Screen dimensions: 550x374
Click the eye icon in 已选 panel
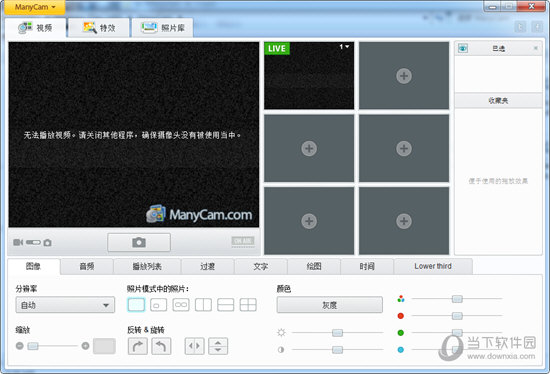point(463,48)
